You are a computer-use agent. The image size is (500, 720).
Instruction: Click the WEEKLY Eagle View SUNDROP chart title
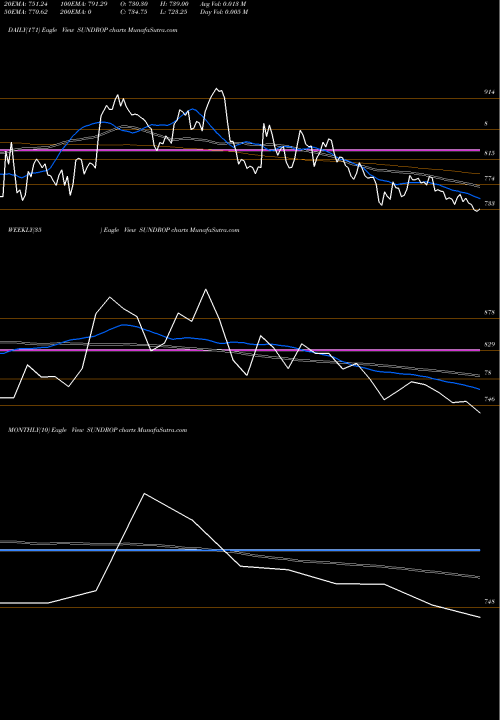click(124, 230)
